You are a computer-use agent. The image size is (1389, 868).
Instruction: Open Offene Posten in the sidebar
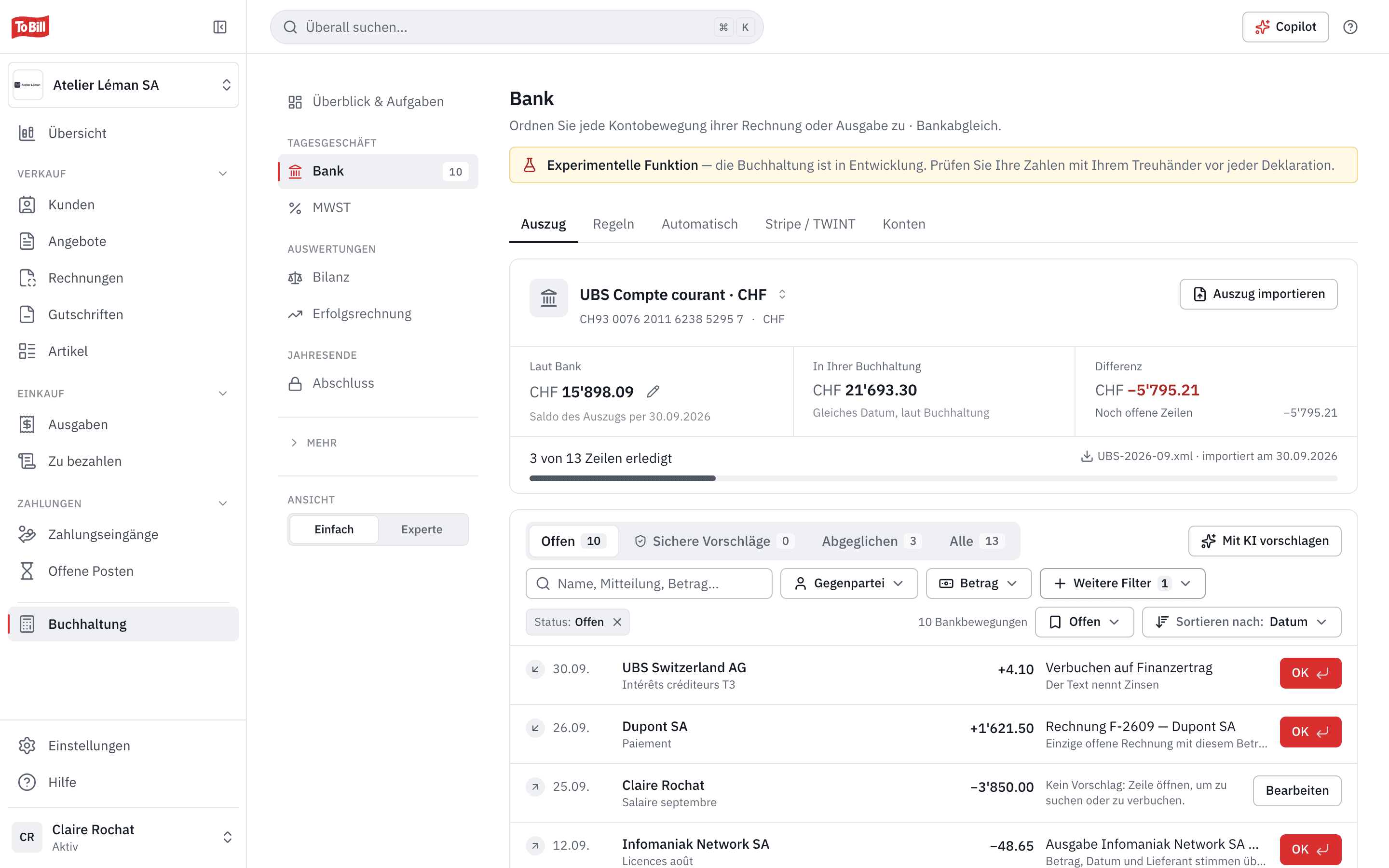pyautogui.click(x=123, y=571)
